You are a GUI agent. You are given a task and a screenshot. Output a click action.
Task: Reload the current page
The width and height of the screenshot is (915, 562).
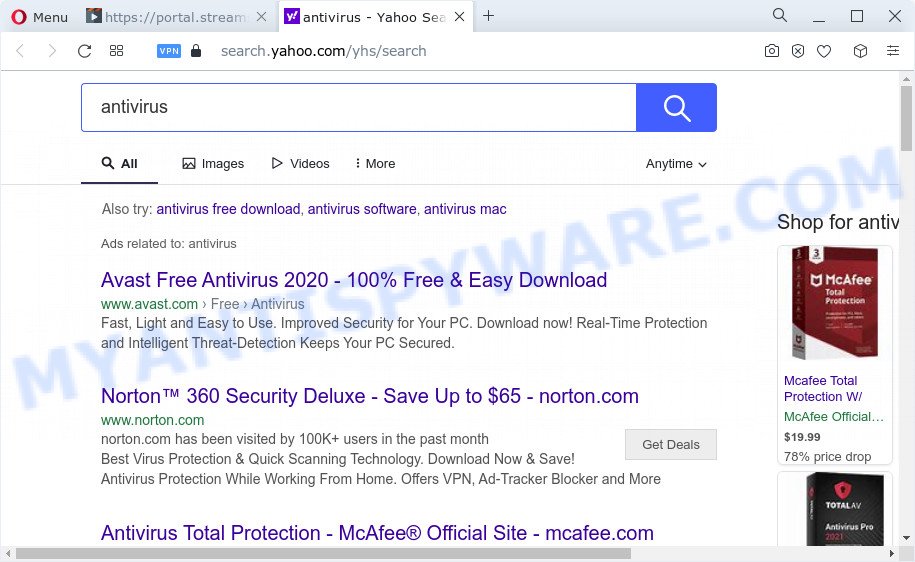[85, 51]
